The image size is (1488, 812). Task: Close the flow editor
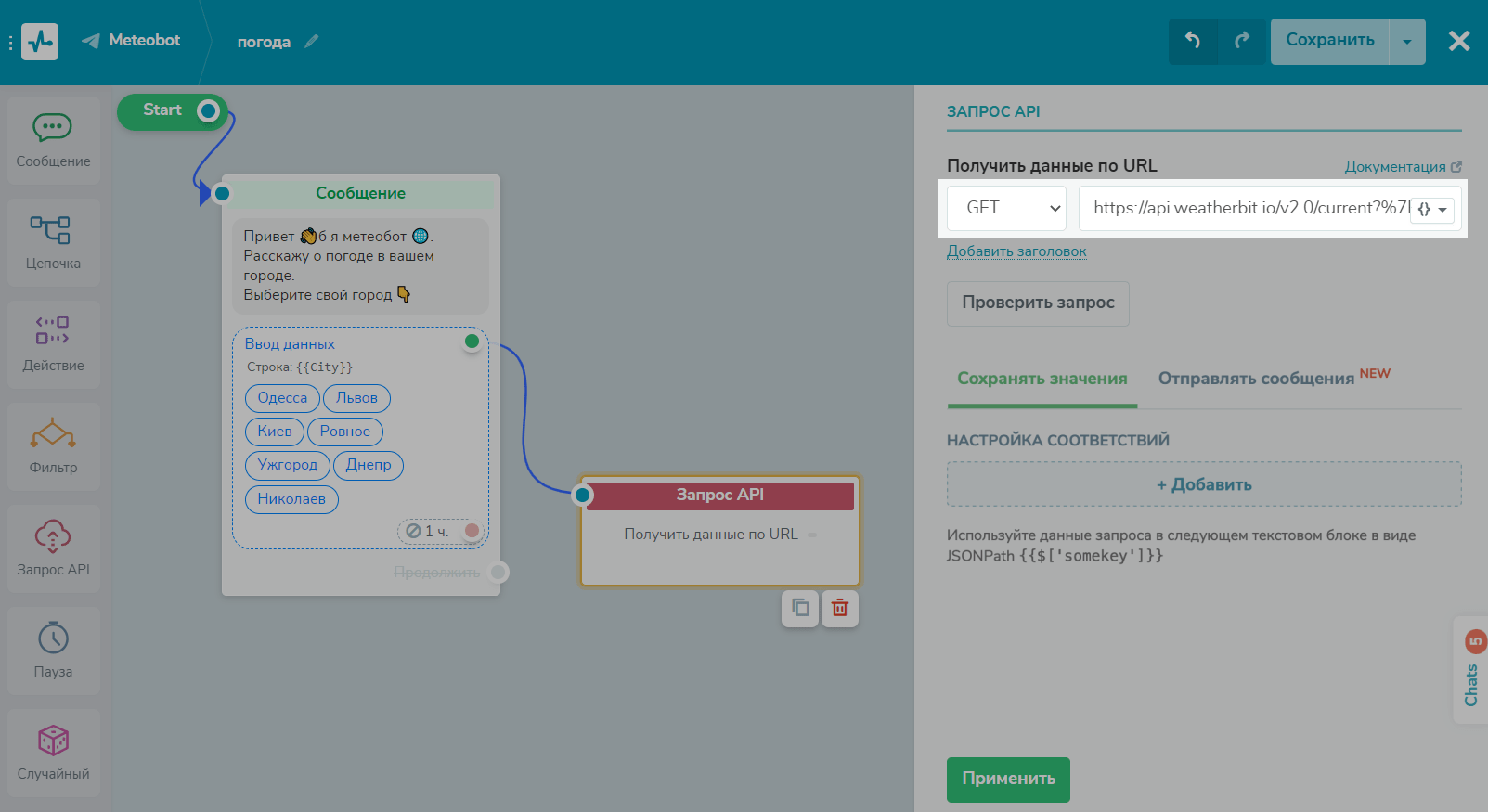tap(1459, 41)
